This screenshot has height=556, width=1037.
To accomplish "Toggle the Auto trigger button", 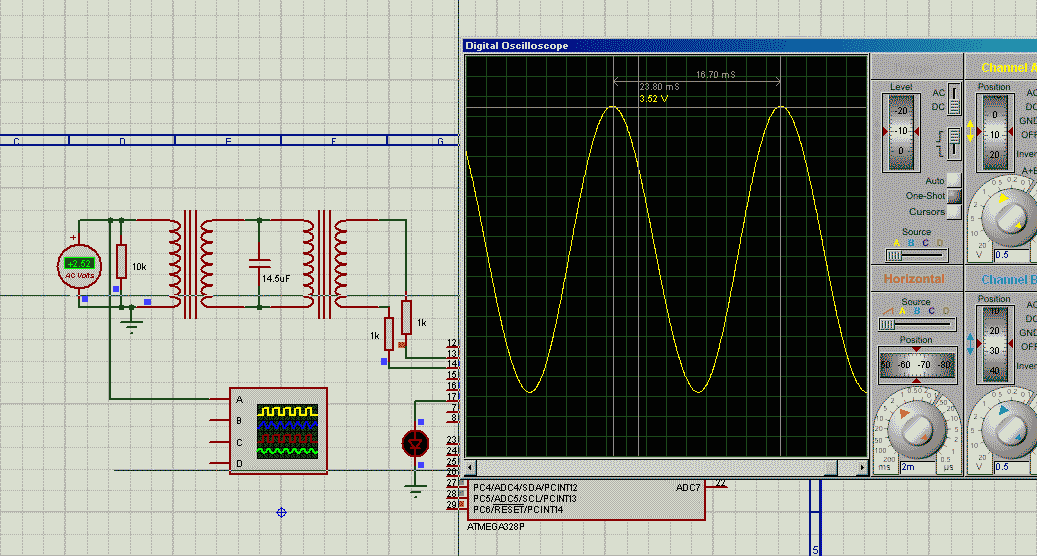I will [954, 180].
